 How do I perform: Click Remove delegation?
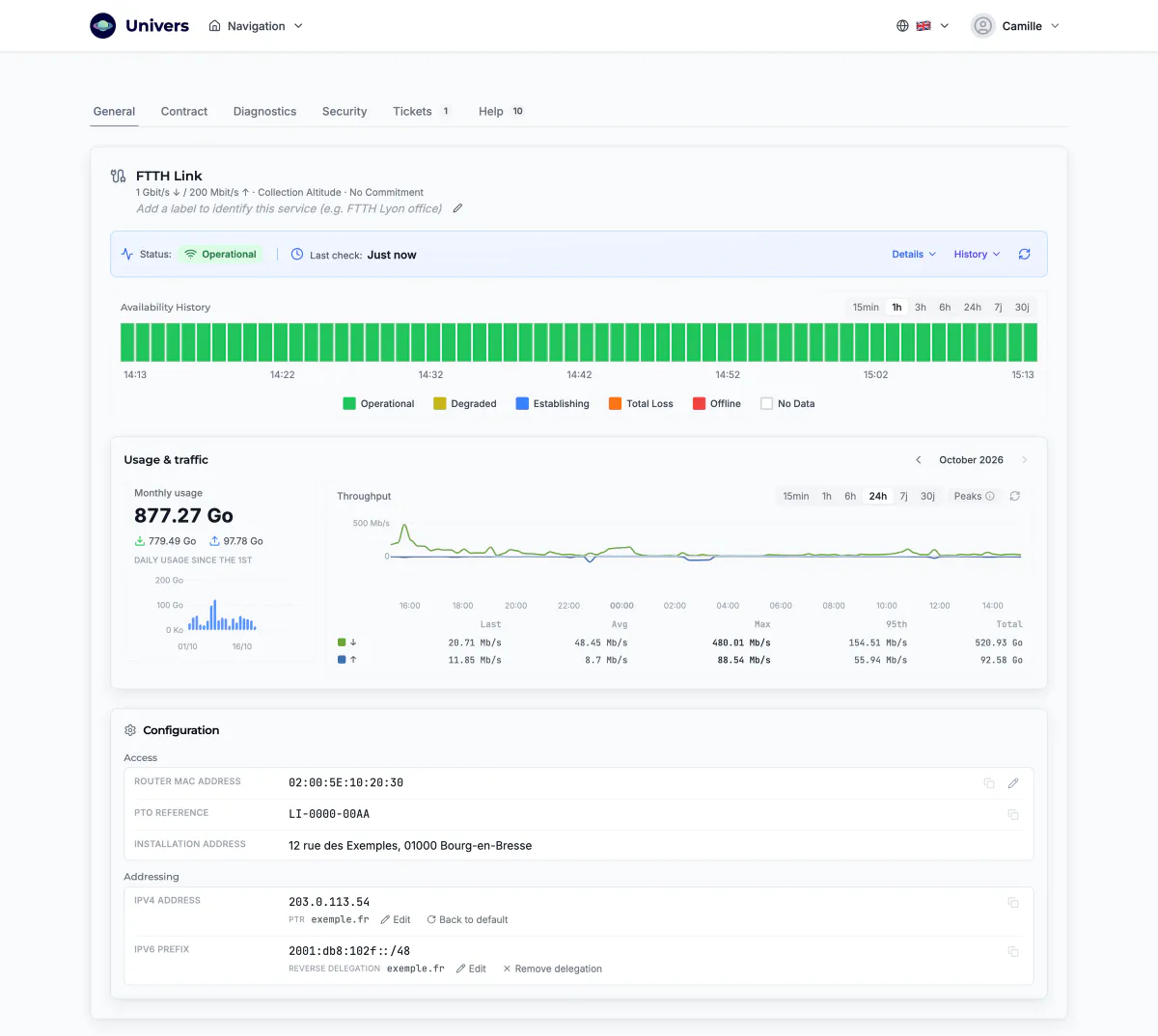(552, 969)
